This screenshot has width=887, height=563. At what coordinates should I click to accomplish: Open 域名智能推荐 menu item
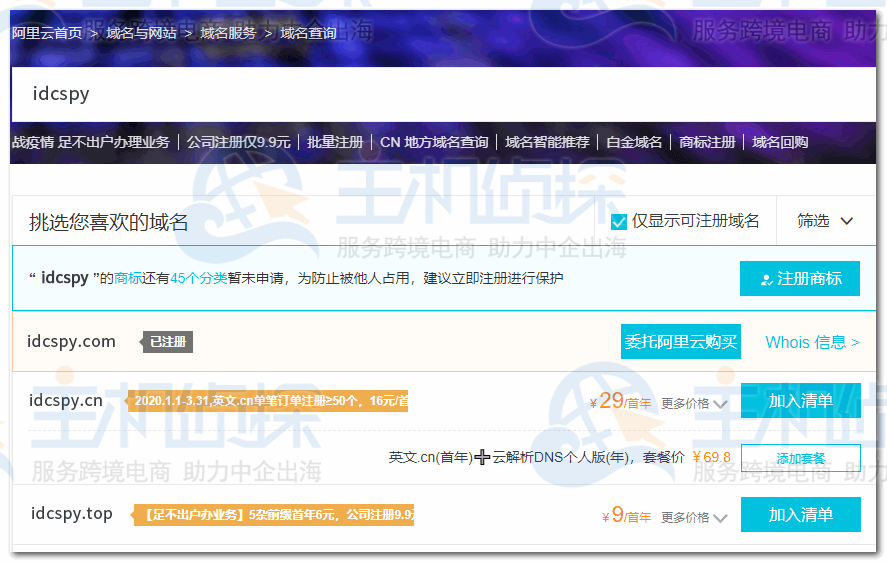[x=547, y=142]
